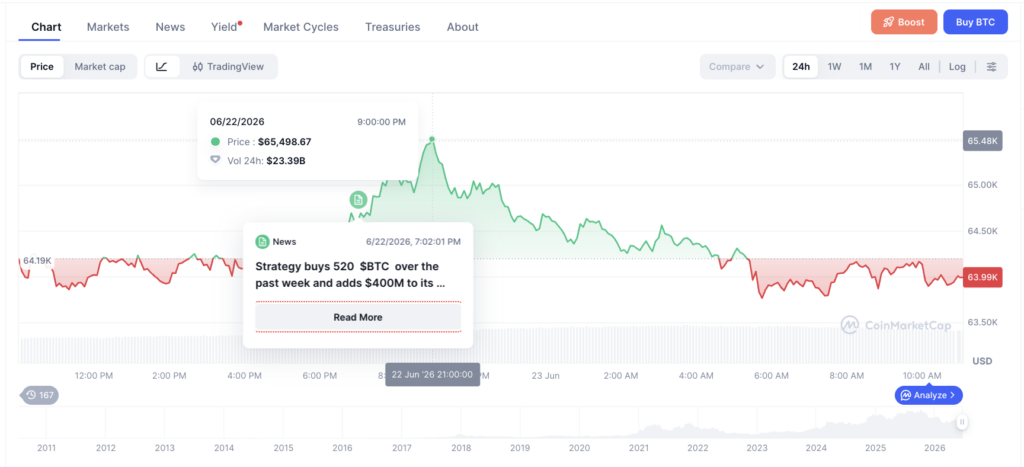Switch to TradingView candlestick view
The height and width of the screenshot is (467, 1024).
[229, 67]
